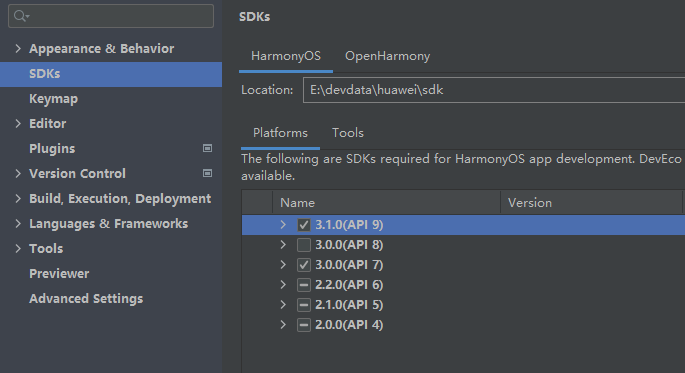The height and width of the screenshot is (373, 685).
Task: Switch to the HarmonyOS tab
Action: click(286, 56)
